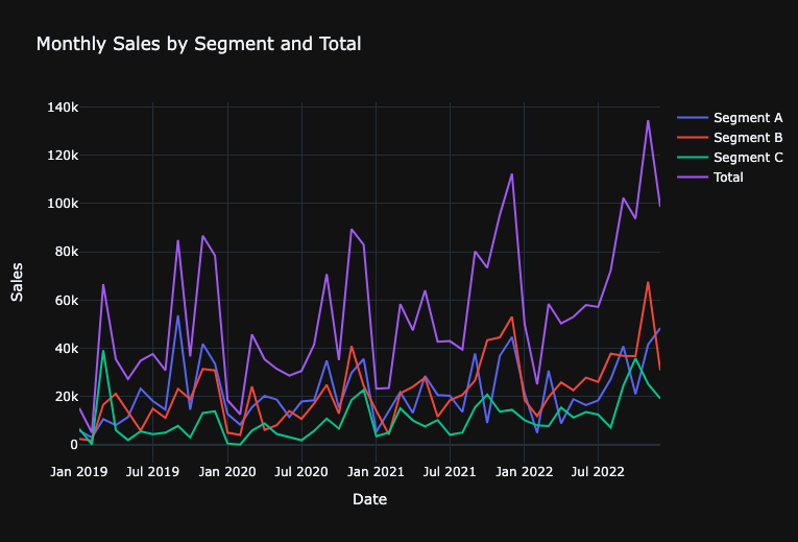Click the 0 y-axis tick label
The image size is (798, 542).
(74, 445)
